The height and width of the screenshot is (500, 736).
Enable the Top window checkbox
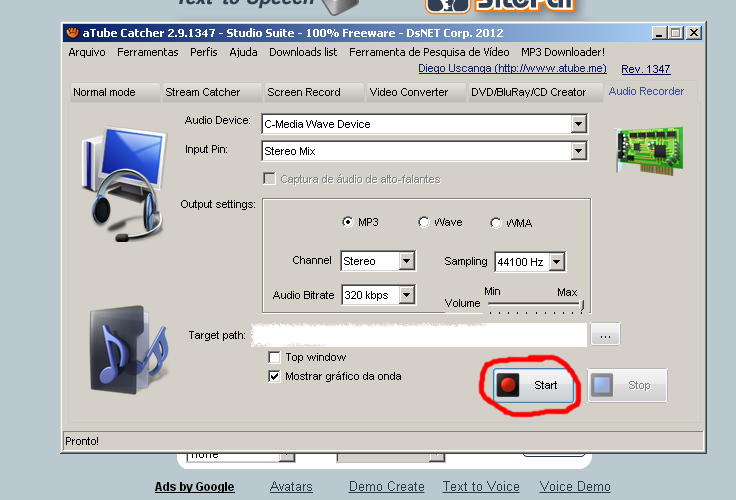[x=274, y=357]
